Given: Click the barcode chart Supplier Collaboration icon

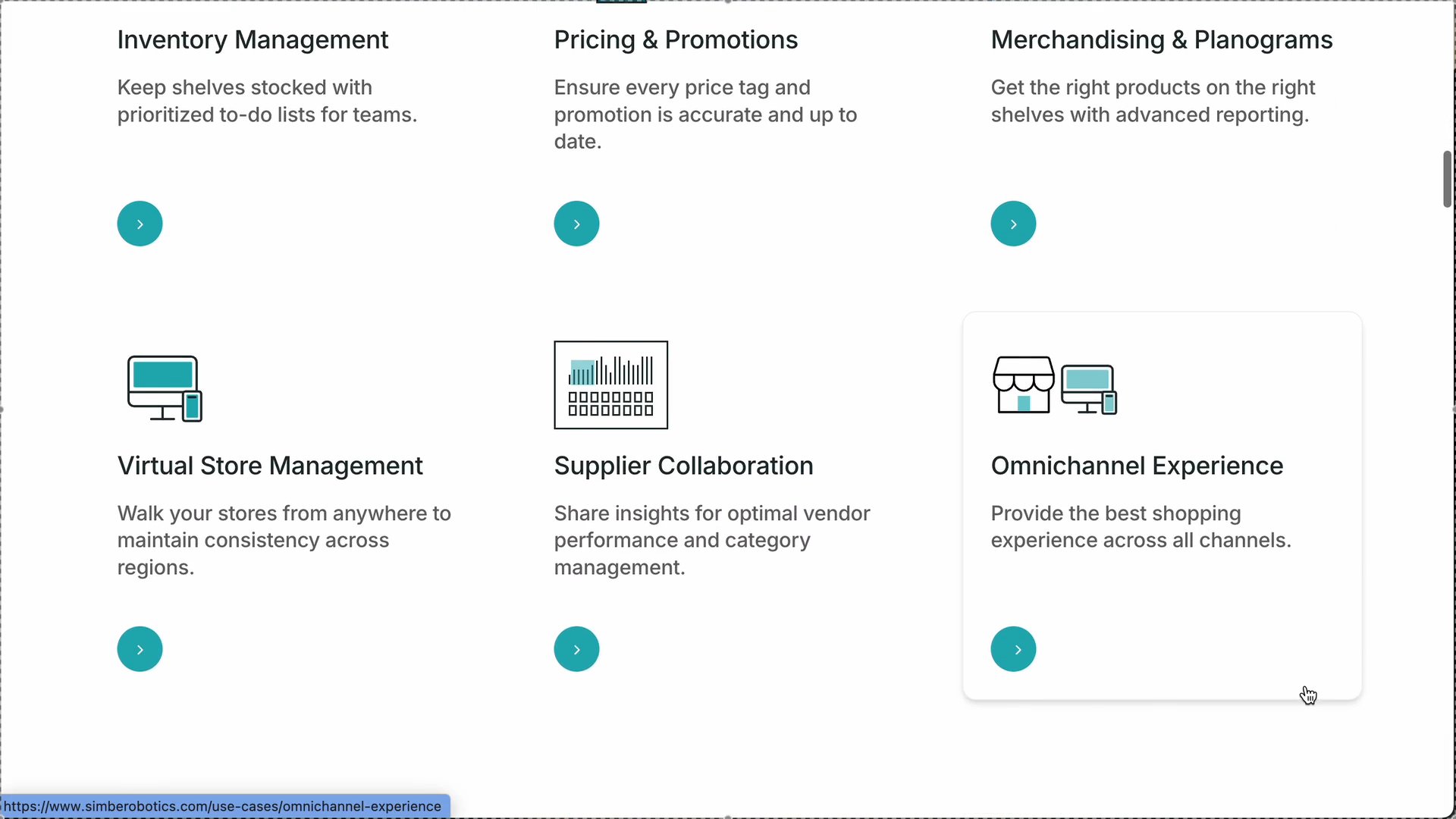Looking at the screenshot, I should [610, 384].
